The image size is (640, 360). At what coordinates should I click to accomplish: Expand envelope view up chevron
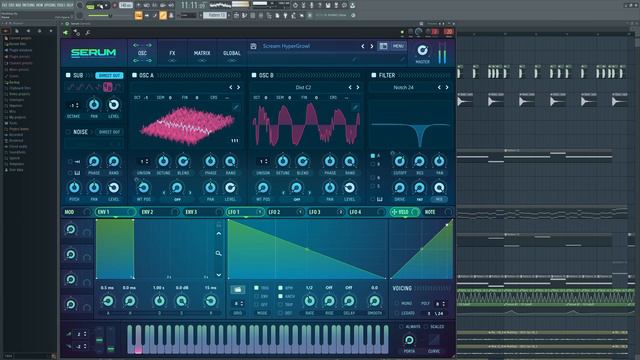pyautogui.click(x=219, y=234)
